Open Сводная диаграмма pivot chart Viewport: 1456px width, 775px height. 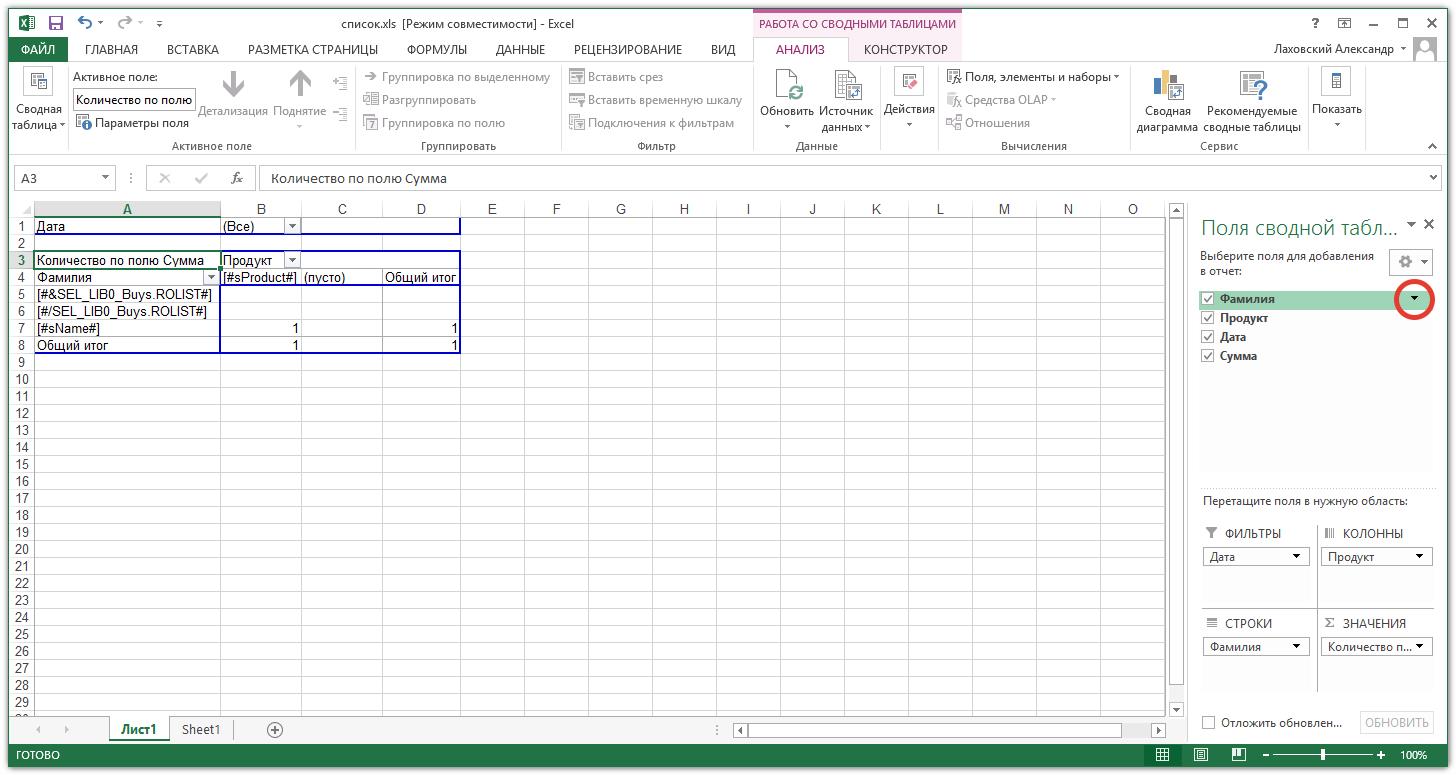pyautogui.click(x=1166, y=100)
